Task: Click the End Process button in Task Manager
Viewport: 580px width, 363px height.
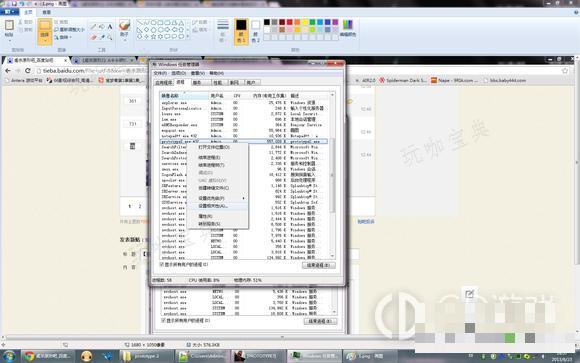Action: [318, 265]
